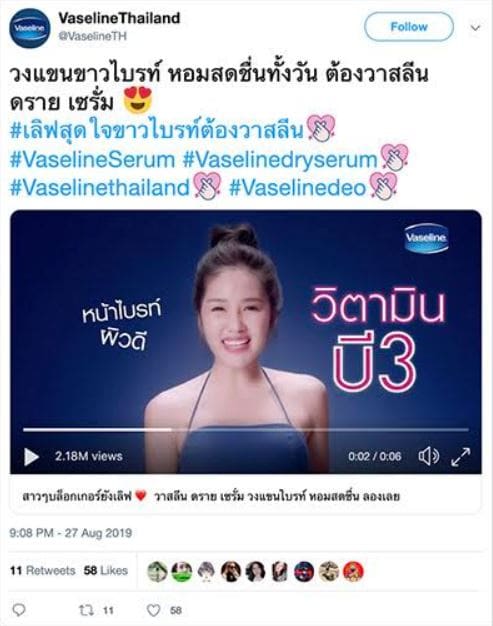The width and height of the screenshot is (493, 626).
Task: Open the #VaselineSerum hashtag
Action: [x=92, y=159]
